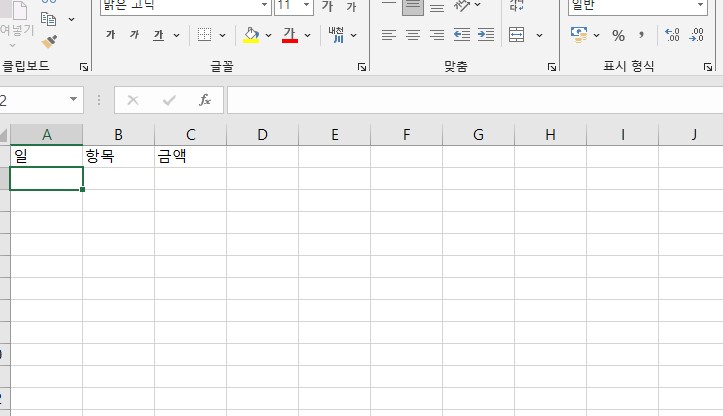Expand the borders dropdown arrow
723x416 pixels.
(222, 35)
